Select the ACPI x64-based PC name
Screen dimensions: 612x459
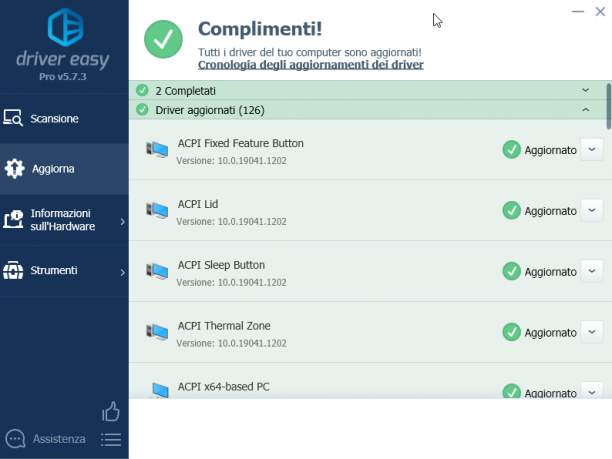pyautogui.click(x=224, y=387)
